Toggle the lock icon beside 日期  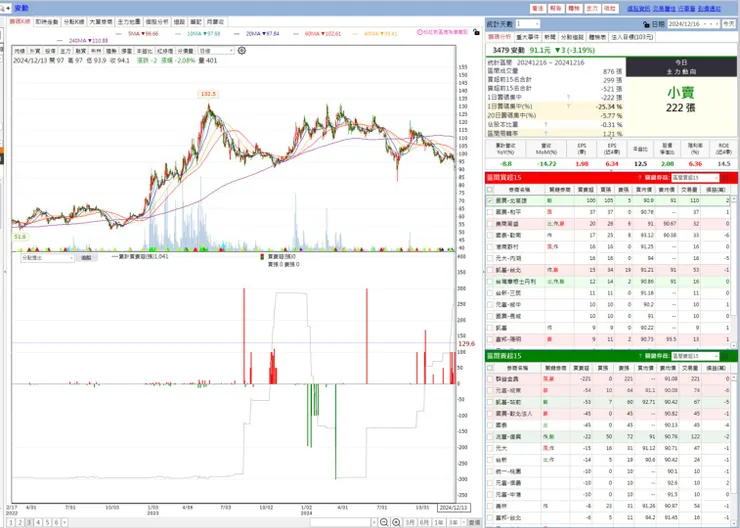646,24
